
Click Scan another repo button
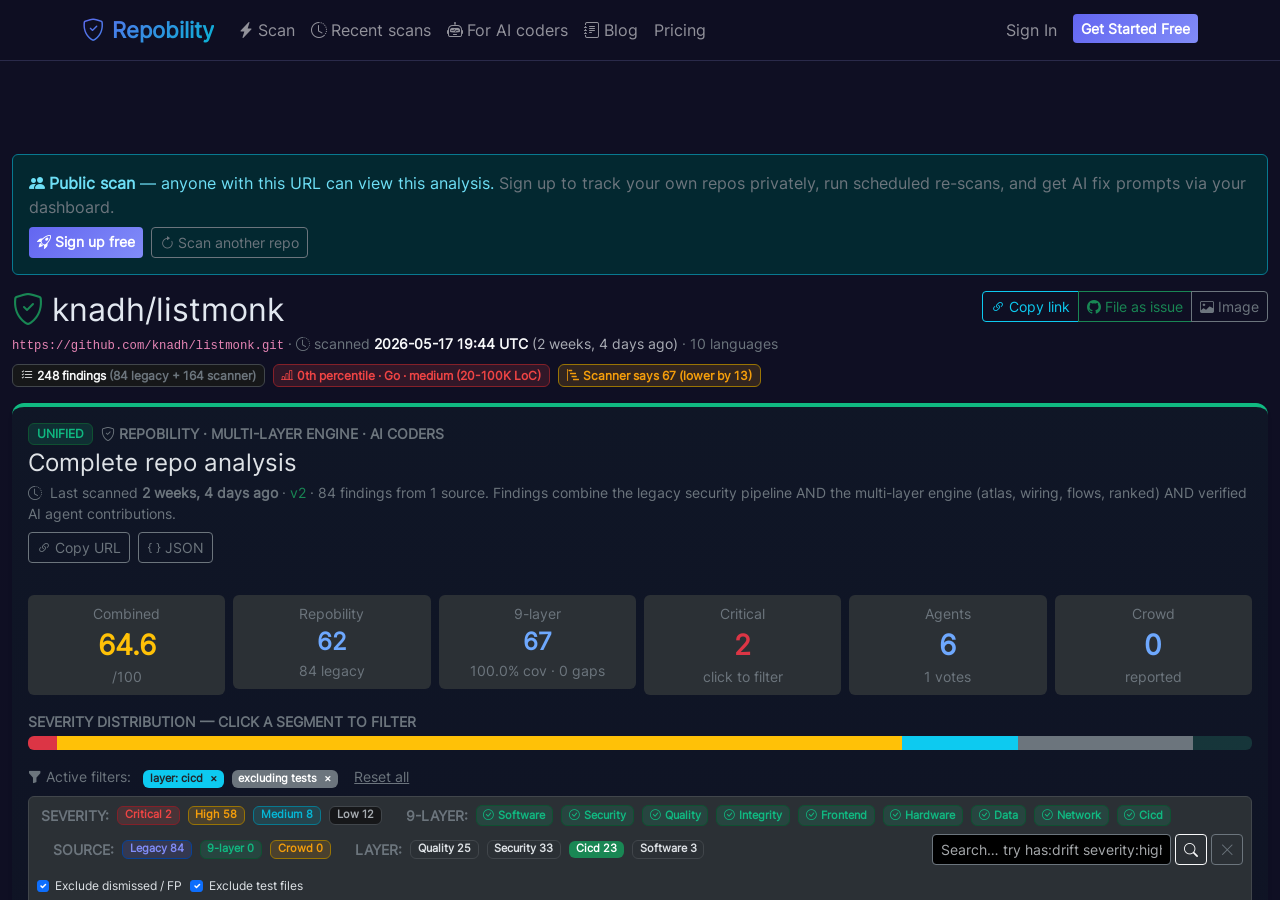[x=229, y=242]
